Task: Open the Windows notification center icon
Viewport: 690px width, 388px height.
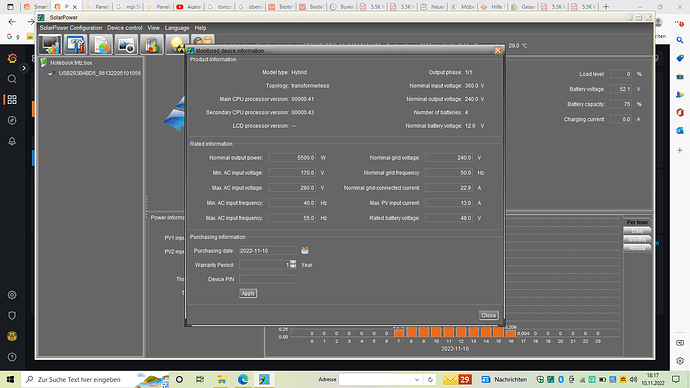Action: pyautogui.click(x=676, y=379)
